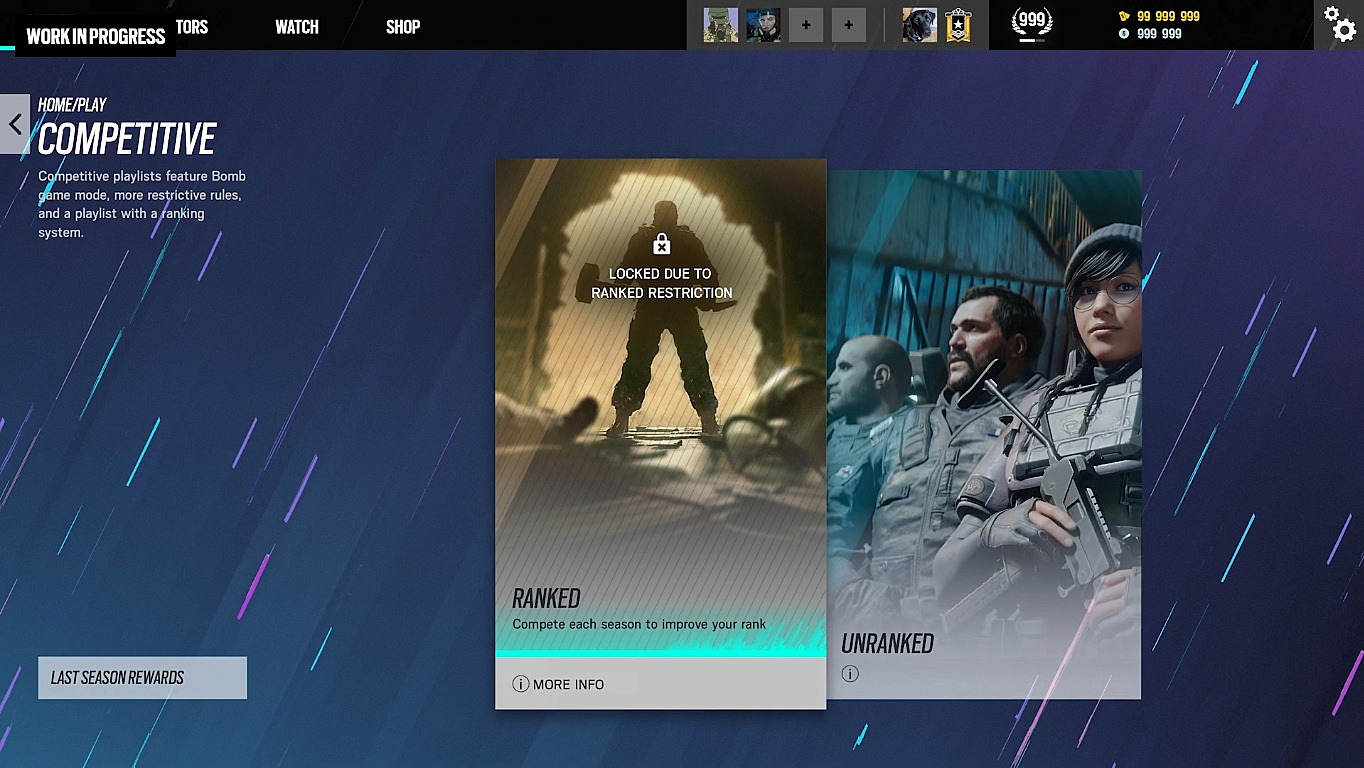Select the second squad member avatar

(763, 25)
